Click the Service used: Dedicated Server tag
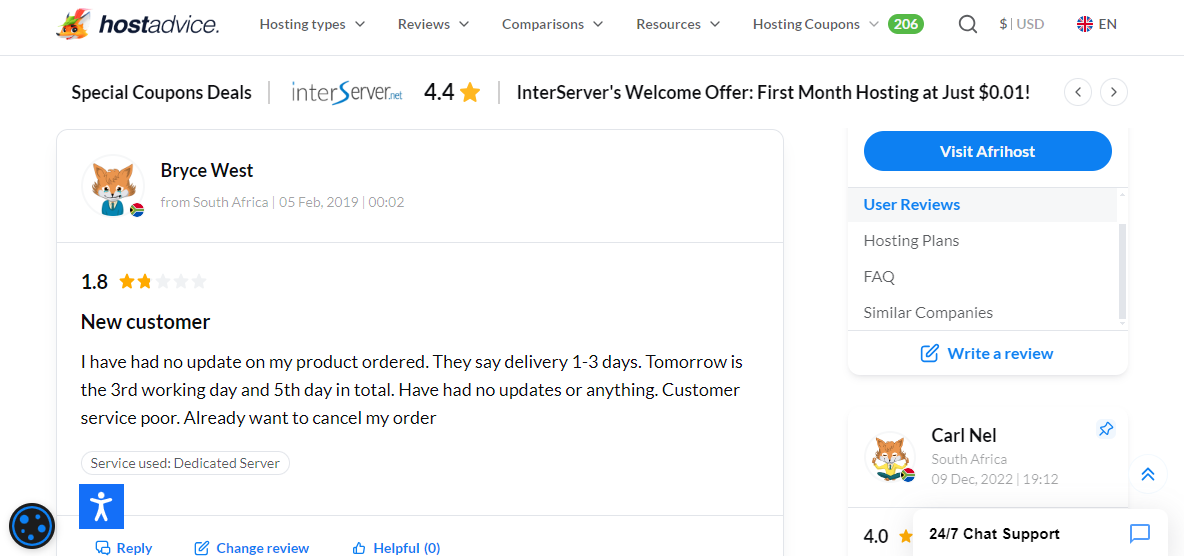This screenshot has height=556, width=1184. pyautogui.click(x=185, y=463)
